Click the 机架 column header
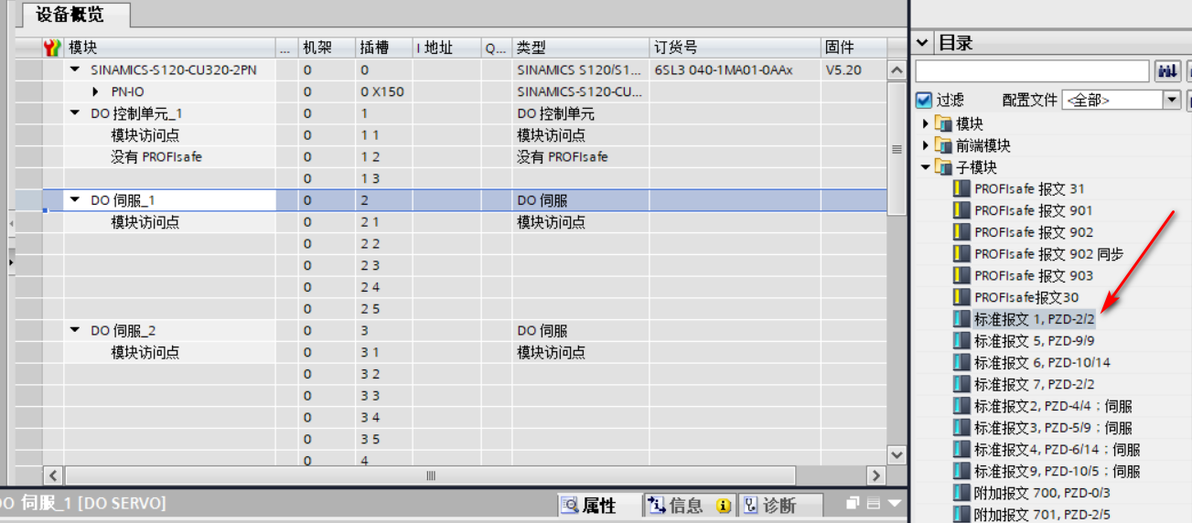 326,48
